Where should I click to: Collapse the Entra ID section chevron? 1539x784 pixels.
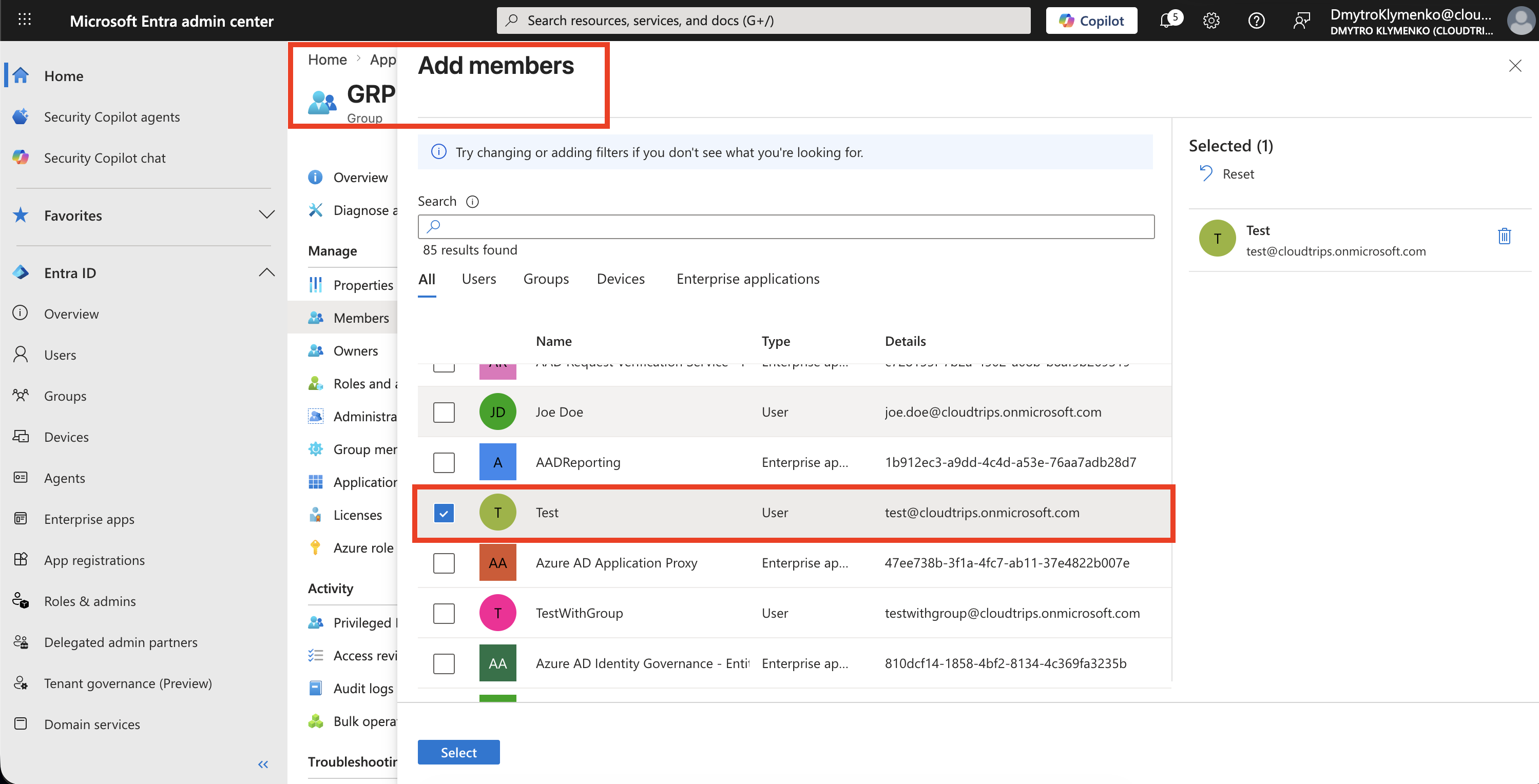[x=266, y=272]
